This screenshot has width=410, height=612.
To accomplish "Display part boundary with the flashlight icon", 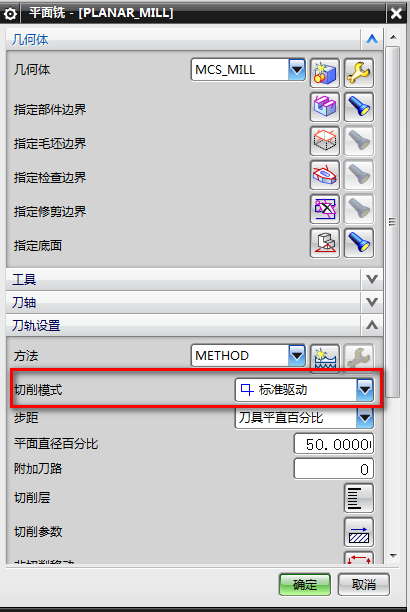I will pyautogui.click(x=359, y=107).
